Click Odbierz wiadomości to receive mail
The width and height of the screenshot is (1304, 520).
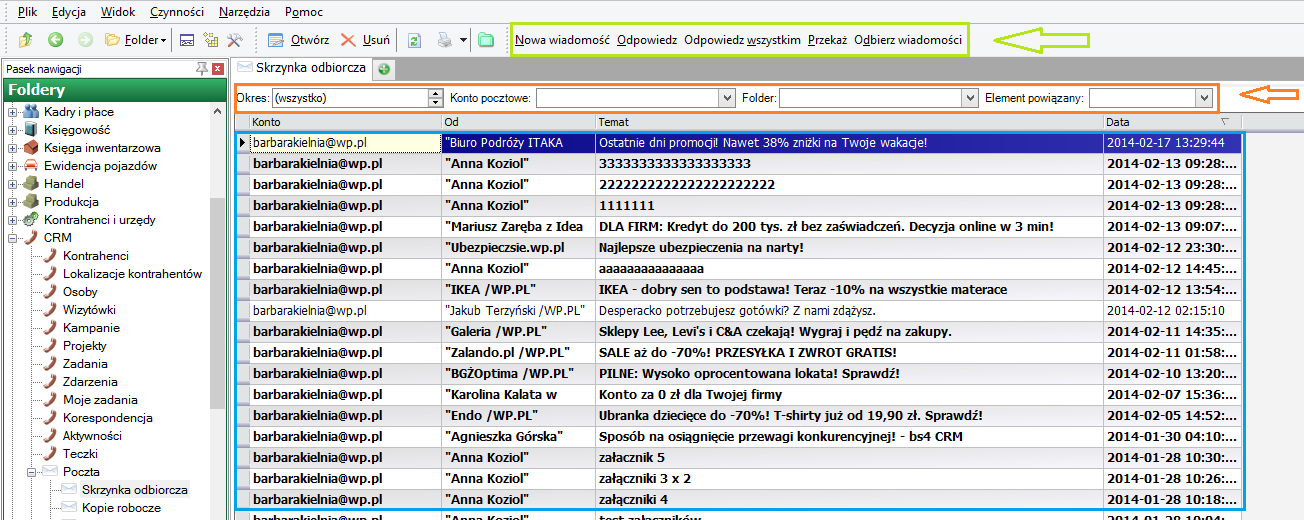click(x=908, y=40)
